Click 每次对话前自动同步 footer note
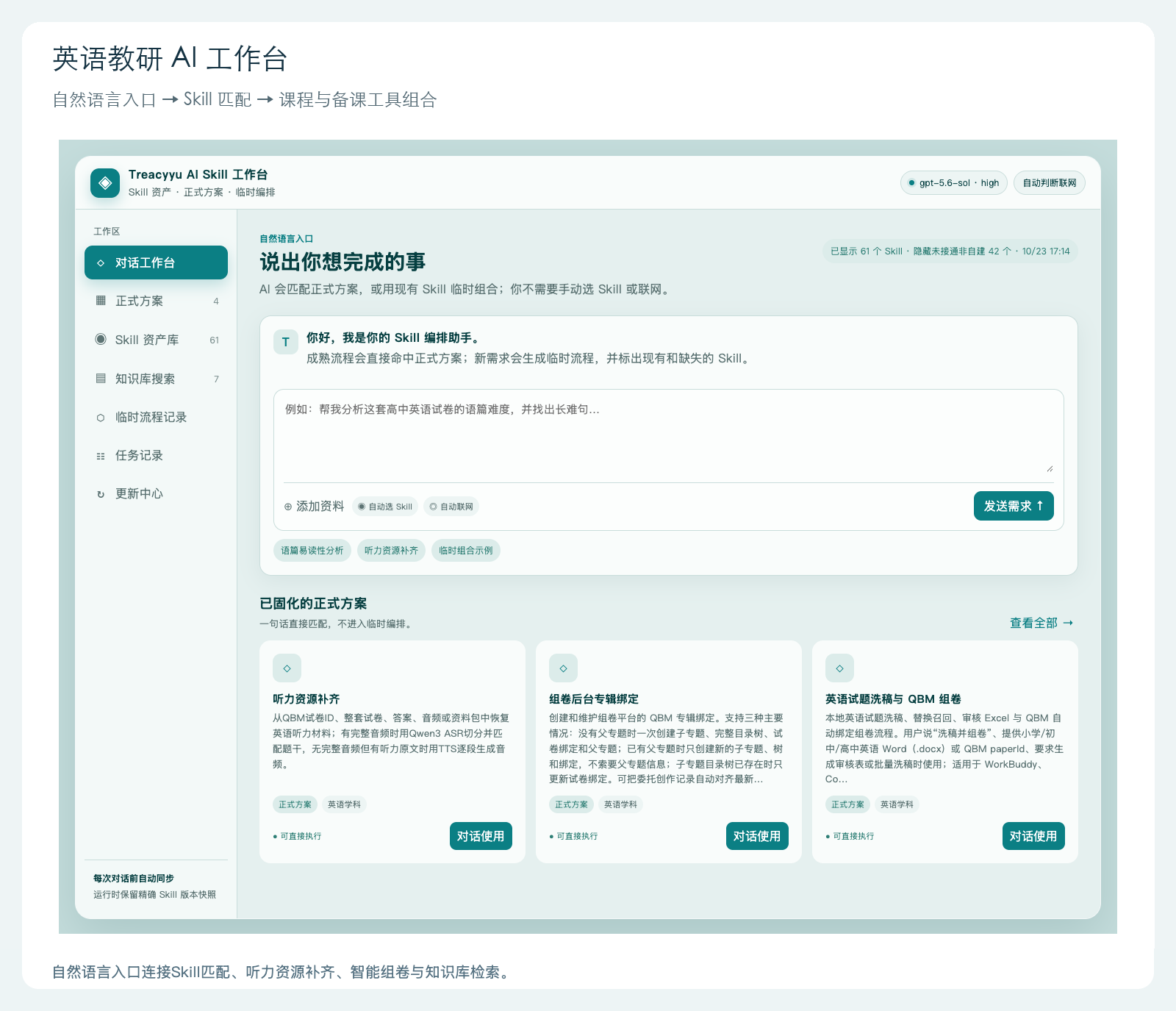 134,878
